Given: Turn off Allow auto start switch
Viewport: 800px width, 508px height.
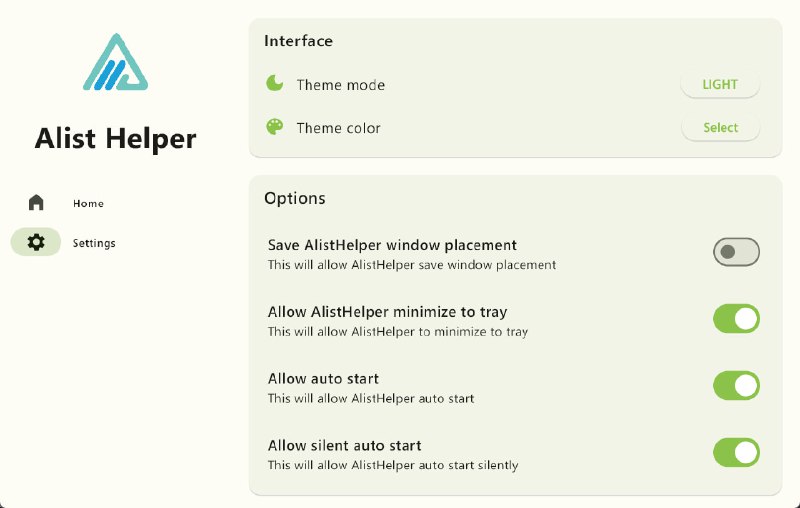Looking at the screenshot, I should click(736, 385).
